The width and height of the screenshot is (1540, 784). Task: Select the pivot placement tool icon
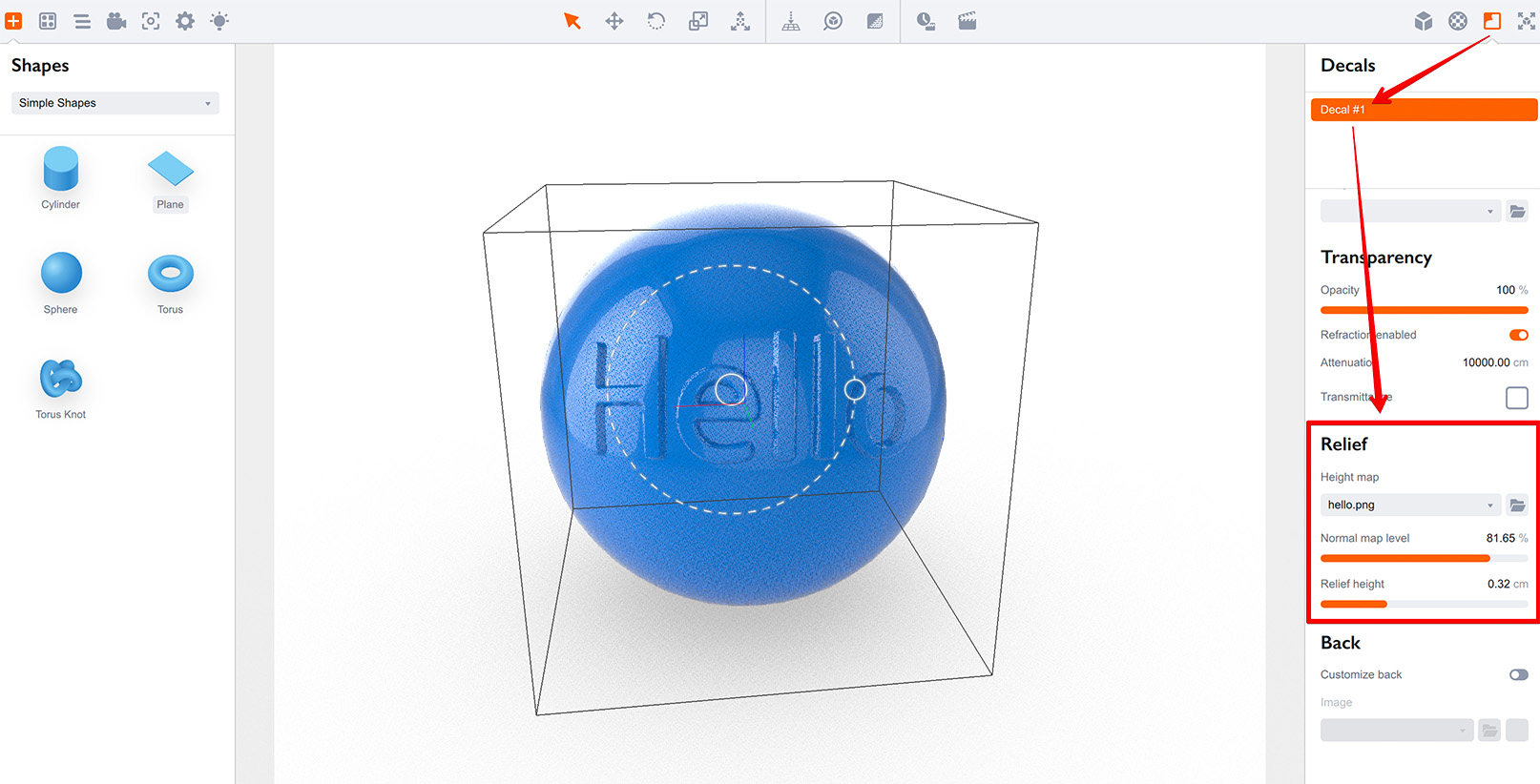click(740, 21)
